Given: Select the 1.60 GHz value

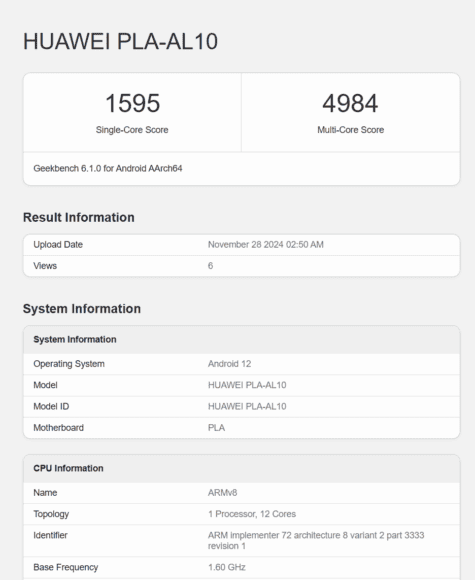Looking at the screenshot, I should pos(227,567).
